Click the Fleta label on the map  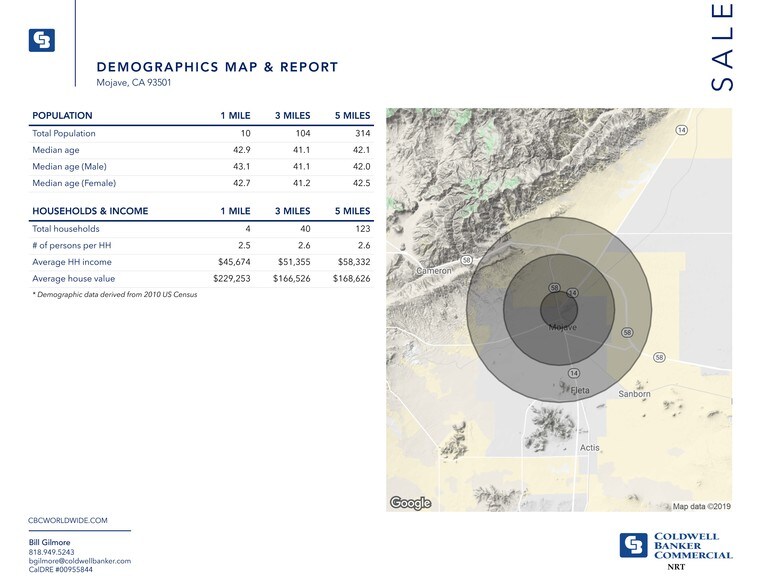tap(580, 390)
